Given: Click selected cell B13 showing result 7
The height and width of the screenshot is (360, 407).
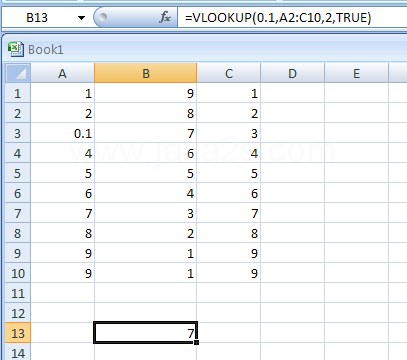Looking at the screenshot, I should [x=146, y=332].
